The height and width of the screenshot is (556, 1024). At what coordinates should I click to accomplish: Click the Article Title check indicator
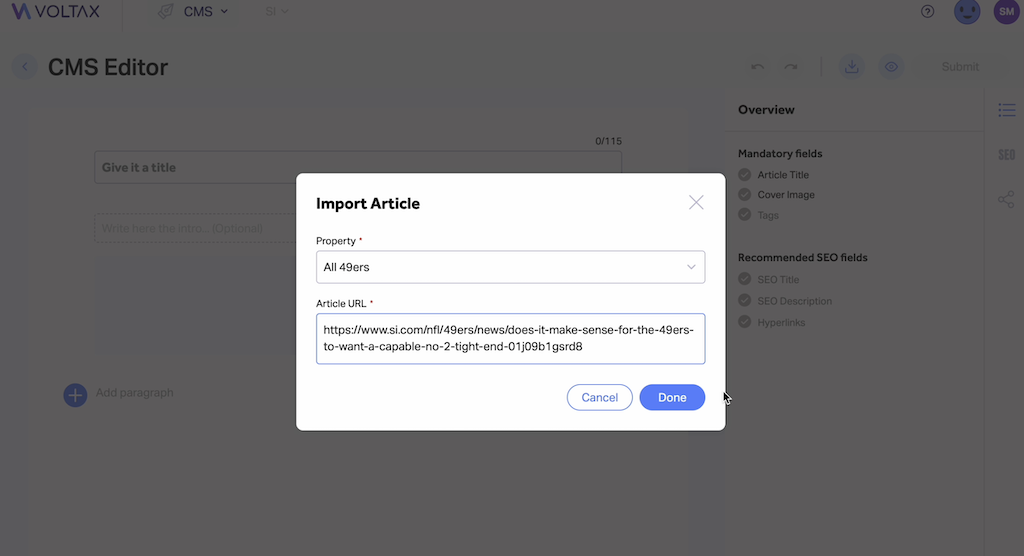[x=744, y=174]
